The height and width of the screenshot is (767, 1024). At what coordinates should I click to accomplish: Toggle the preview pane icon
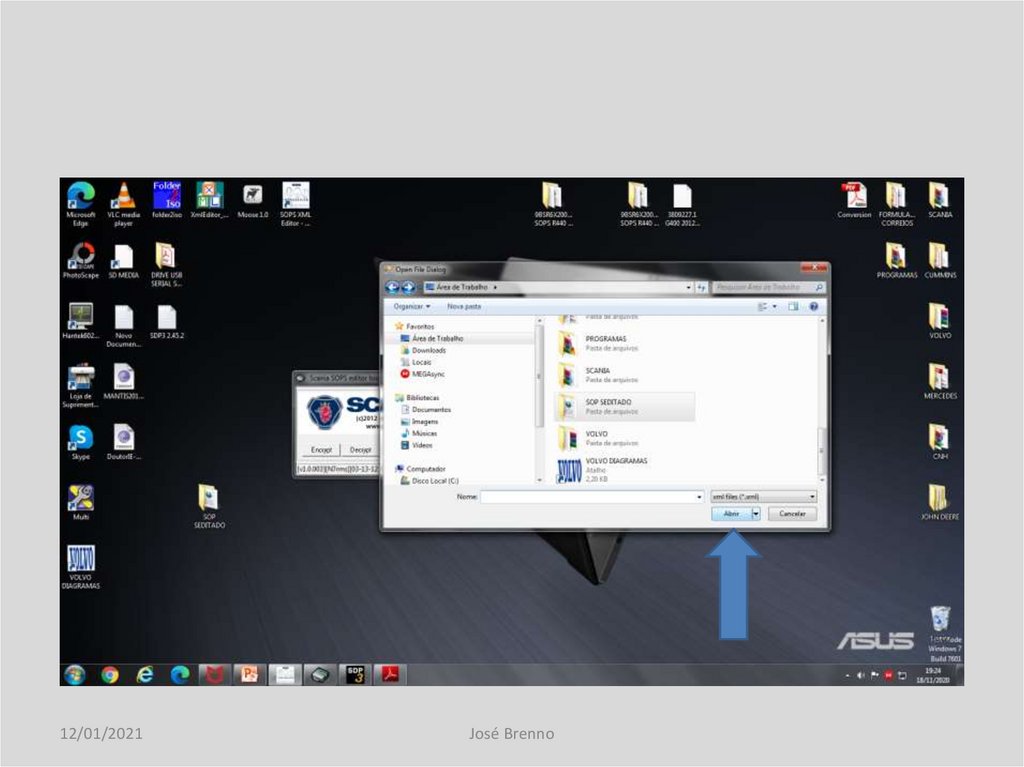tap(793, 306)
